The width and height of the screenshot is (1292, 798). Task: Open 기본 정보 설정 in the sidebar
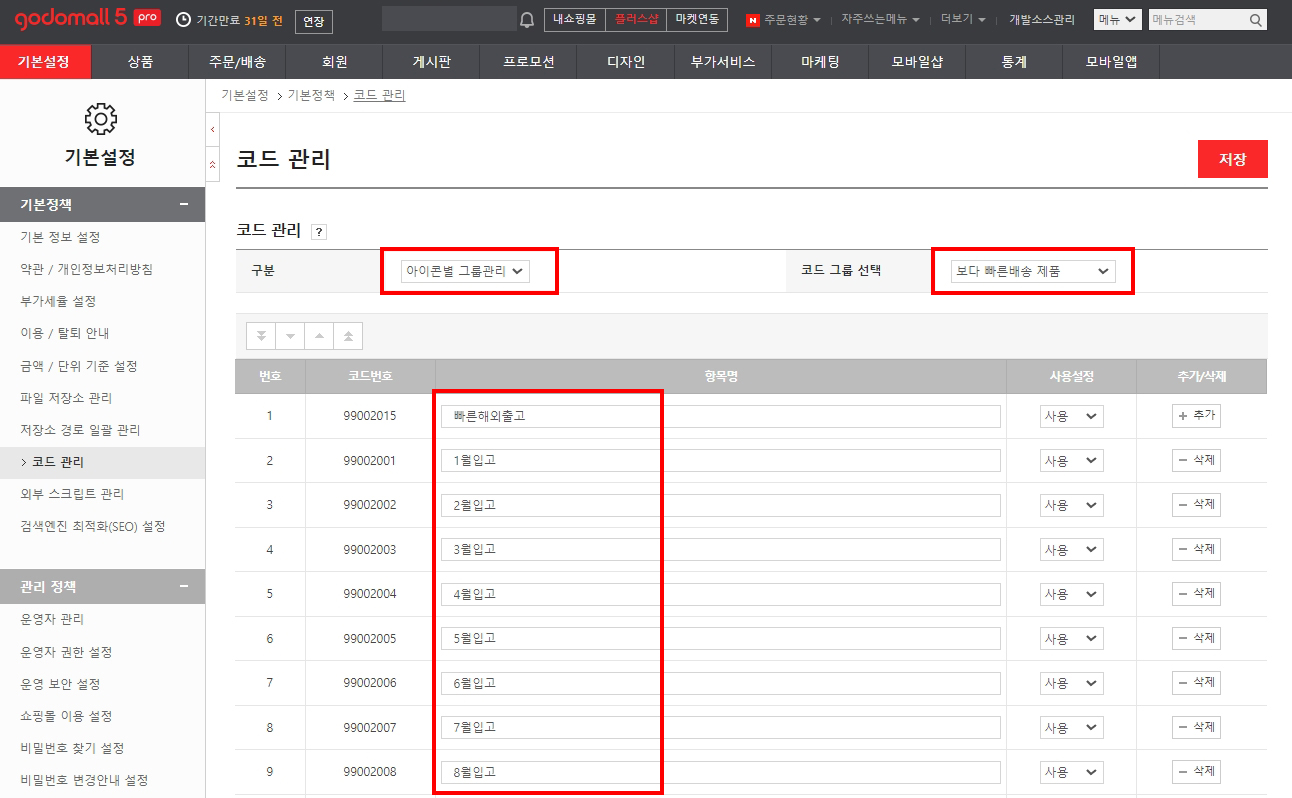tap(60, 237)
